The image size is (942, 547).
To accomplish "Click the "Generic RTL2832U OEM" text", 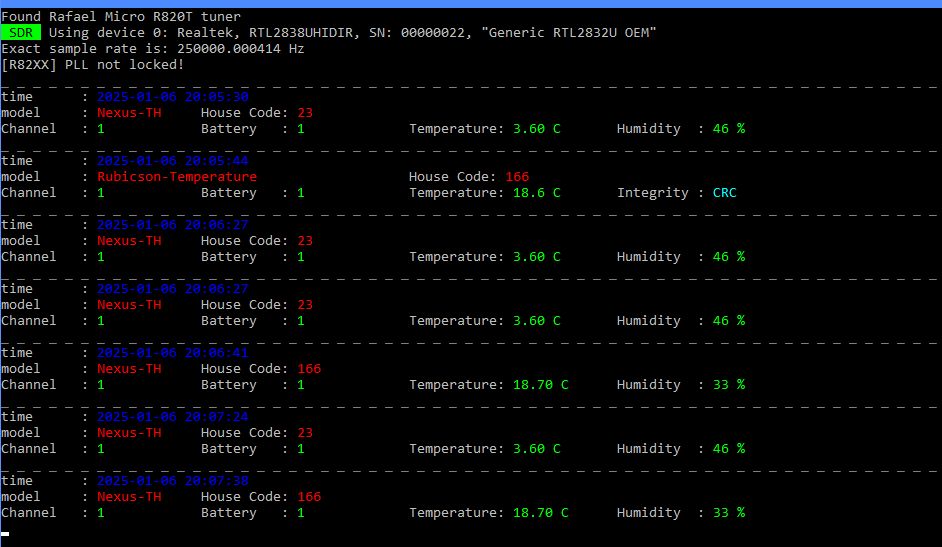I will [x=569, y=33].
